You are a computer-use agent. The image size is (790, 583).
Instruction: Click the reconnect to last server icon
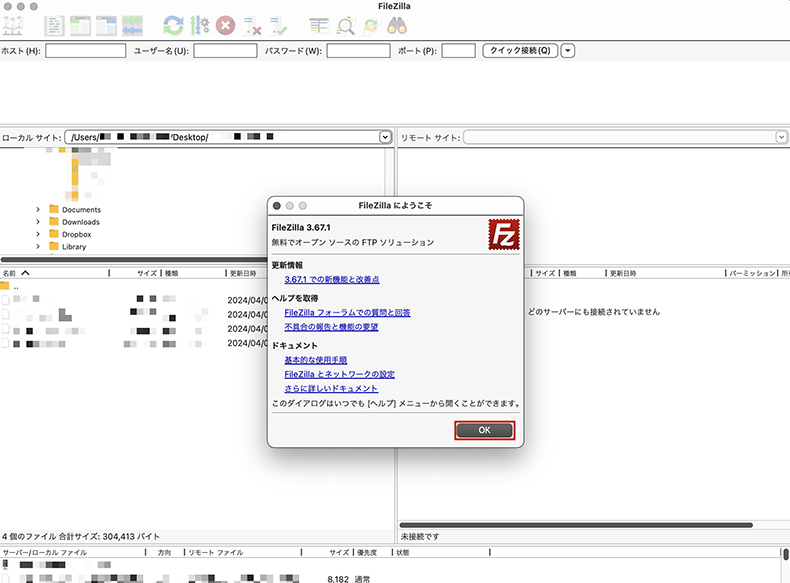278,26
